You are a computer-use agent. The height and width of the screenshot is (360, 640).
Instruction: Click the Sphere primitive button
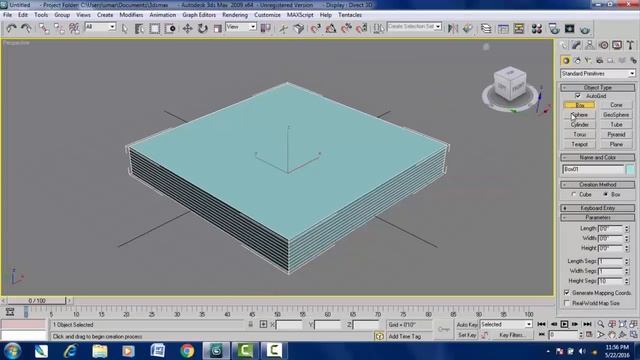[x=579, y=115]
